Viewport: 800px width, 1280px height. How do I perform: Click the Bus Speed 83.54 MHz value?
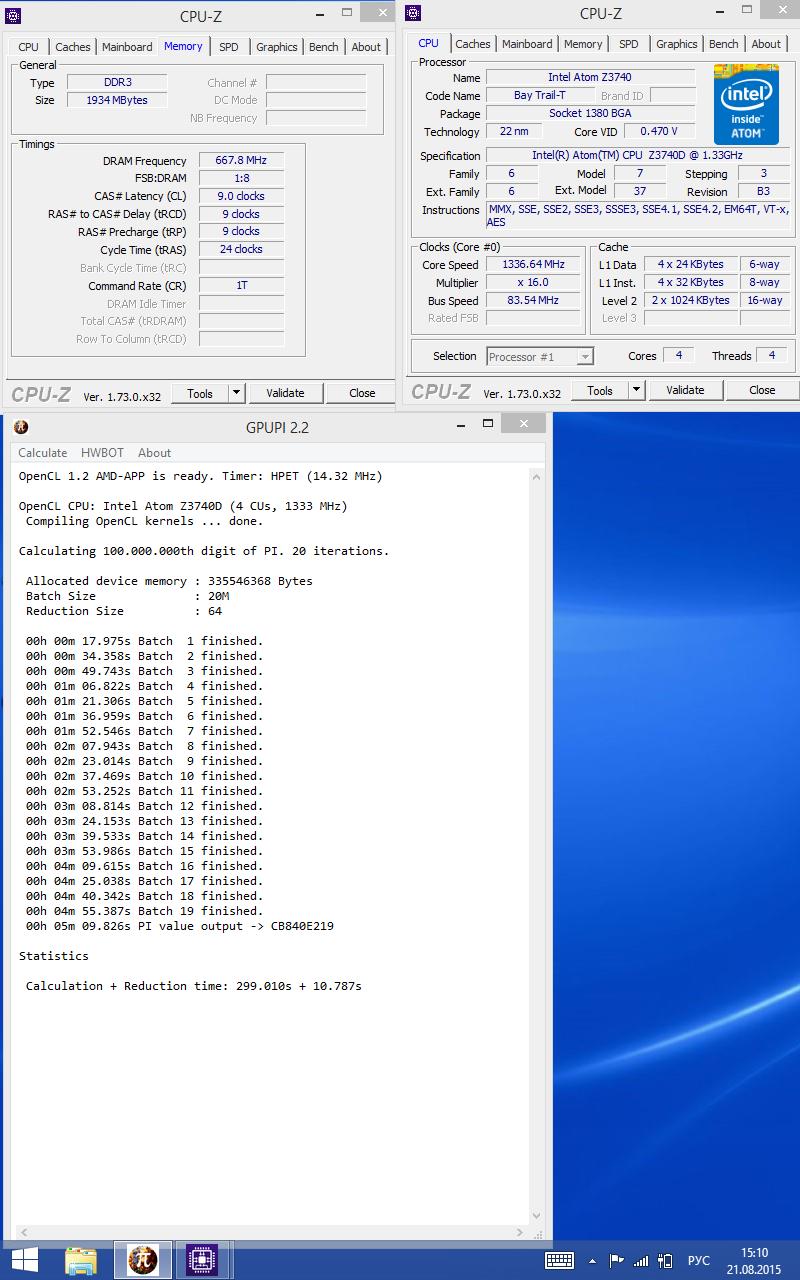533,301
